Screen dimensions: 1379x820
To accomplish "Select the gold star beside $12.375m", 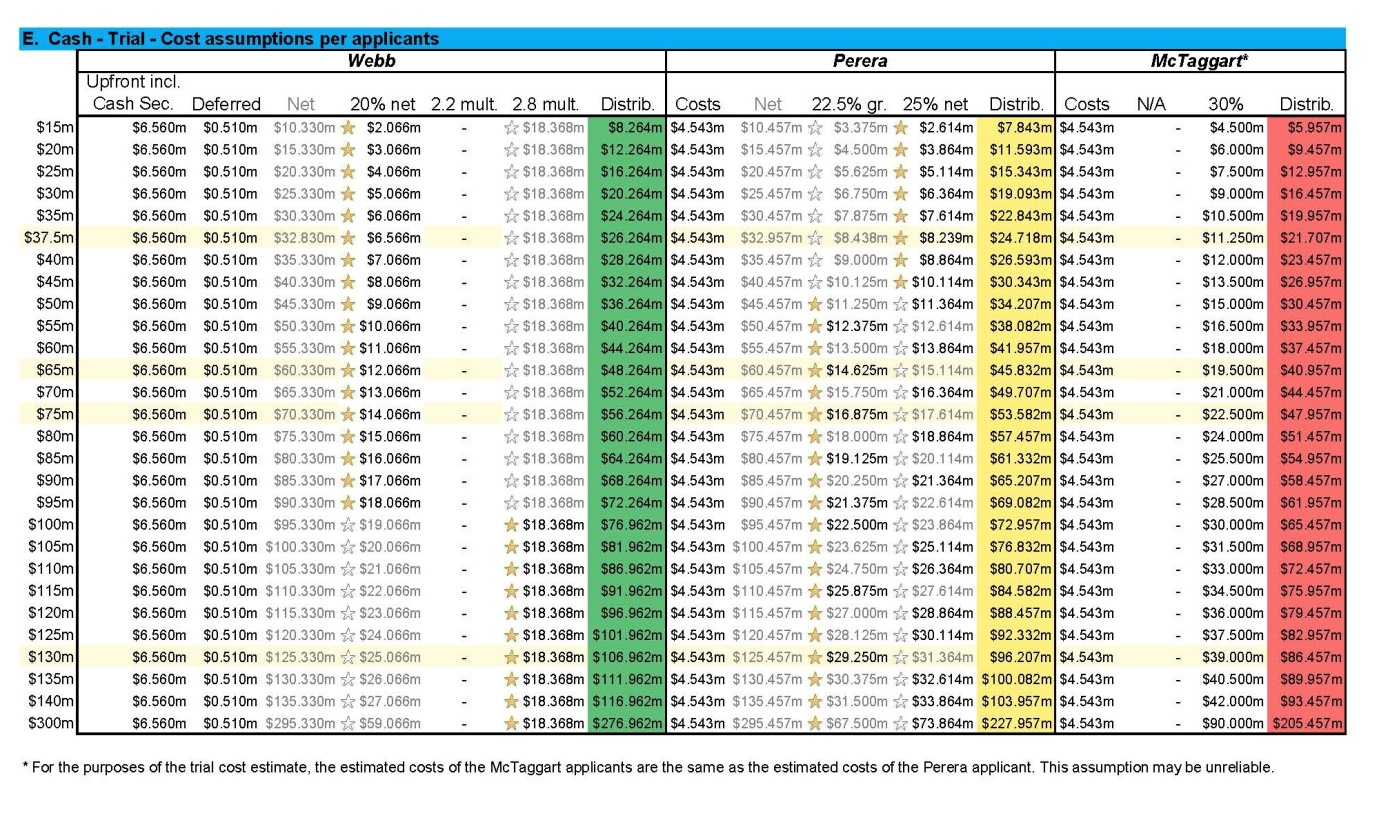I will coord(814,326).
